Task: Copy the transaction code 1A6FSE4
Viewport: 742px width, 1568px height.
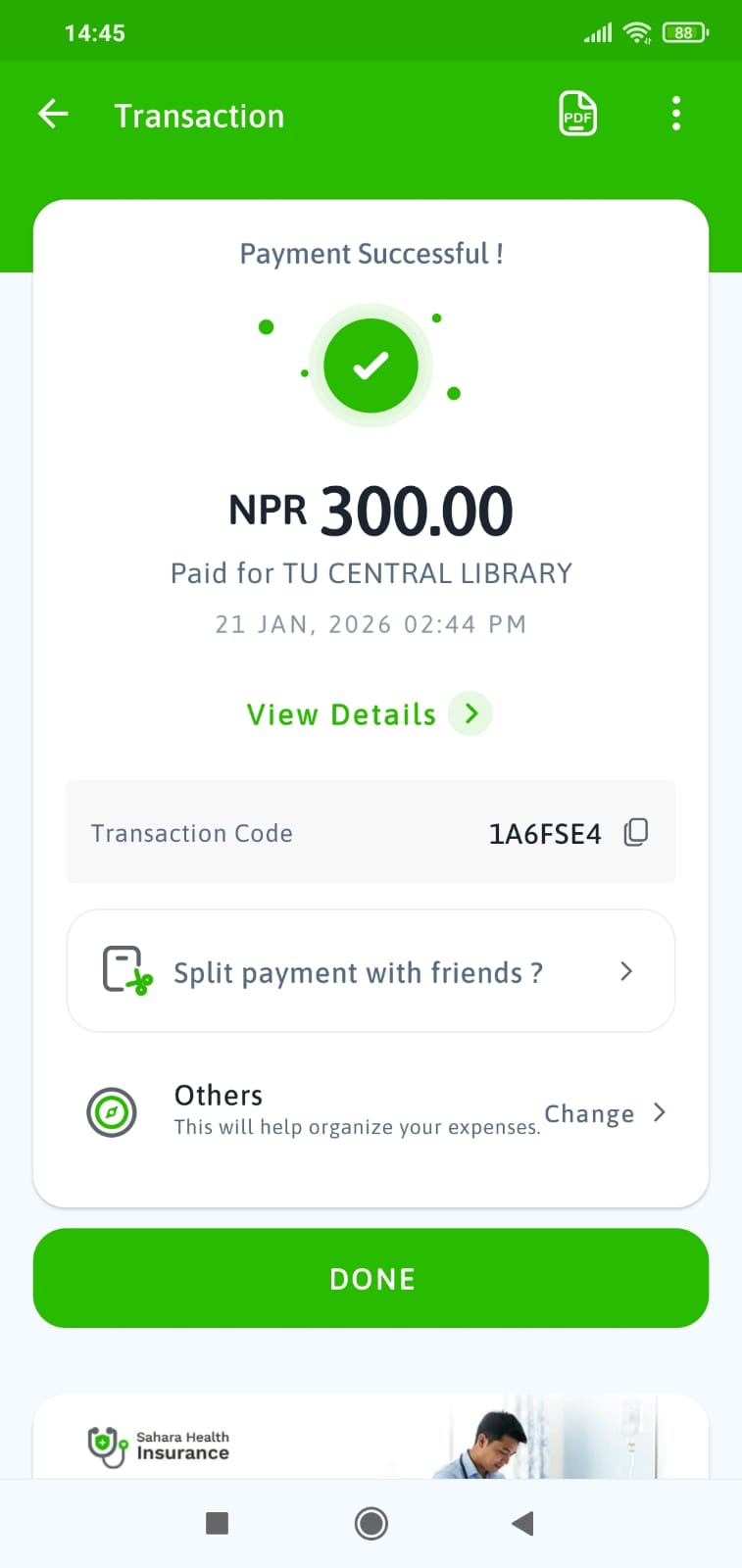Action: tap(636, 833)
